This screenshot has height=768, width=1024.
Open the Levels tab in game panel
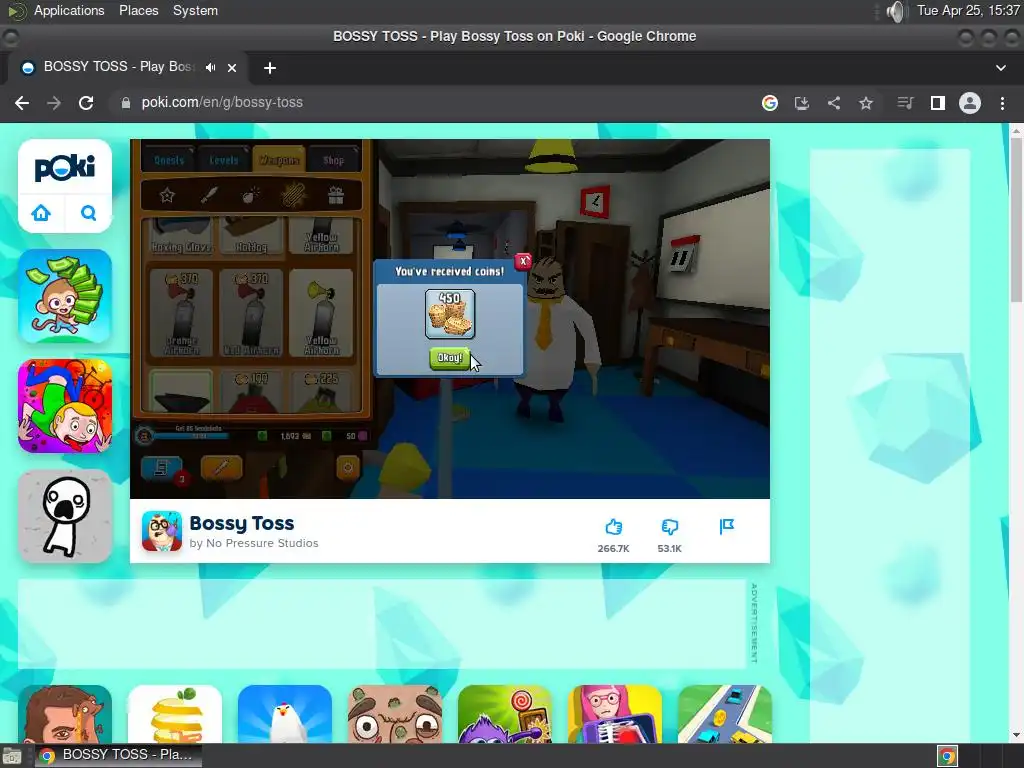223,159
